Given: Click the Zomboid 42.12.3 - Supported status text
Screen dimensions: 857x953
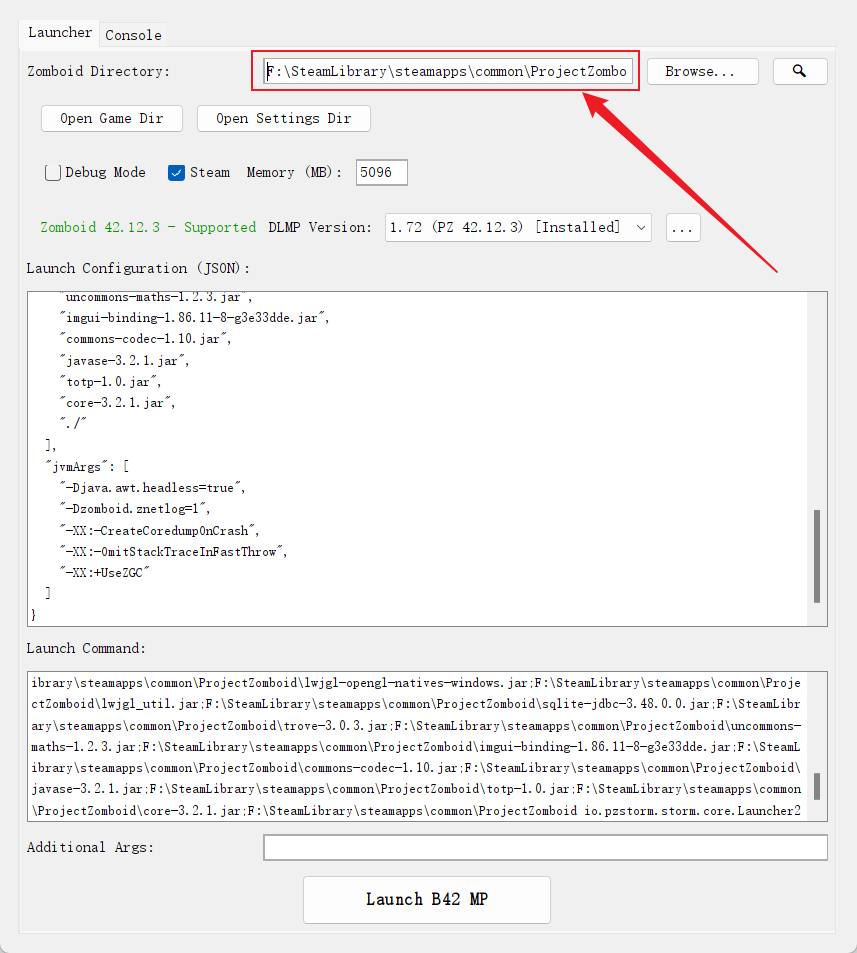Looking at the screenshot, I should pyautogui.click(x=148, y=228).
